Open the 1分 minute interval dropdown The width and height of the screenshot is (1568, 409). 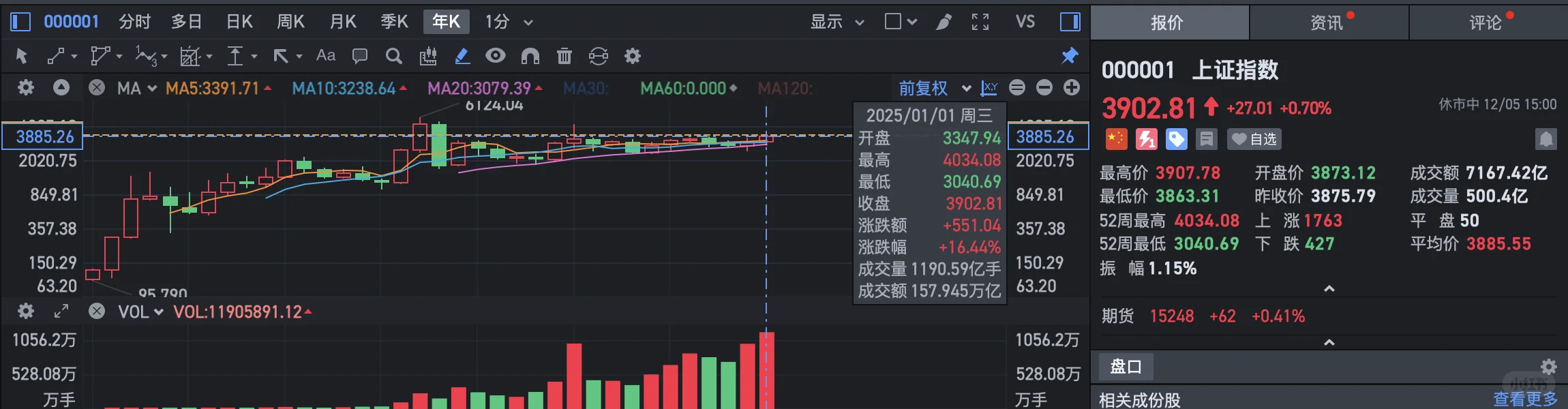coord(509,22)
